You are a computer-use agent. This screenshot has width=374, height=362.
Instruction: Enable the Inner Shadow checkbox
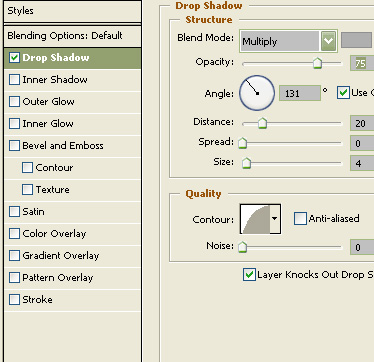pyautogui.click(x=14, y=80)
